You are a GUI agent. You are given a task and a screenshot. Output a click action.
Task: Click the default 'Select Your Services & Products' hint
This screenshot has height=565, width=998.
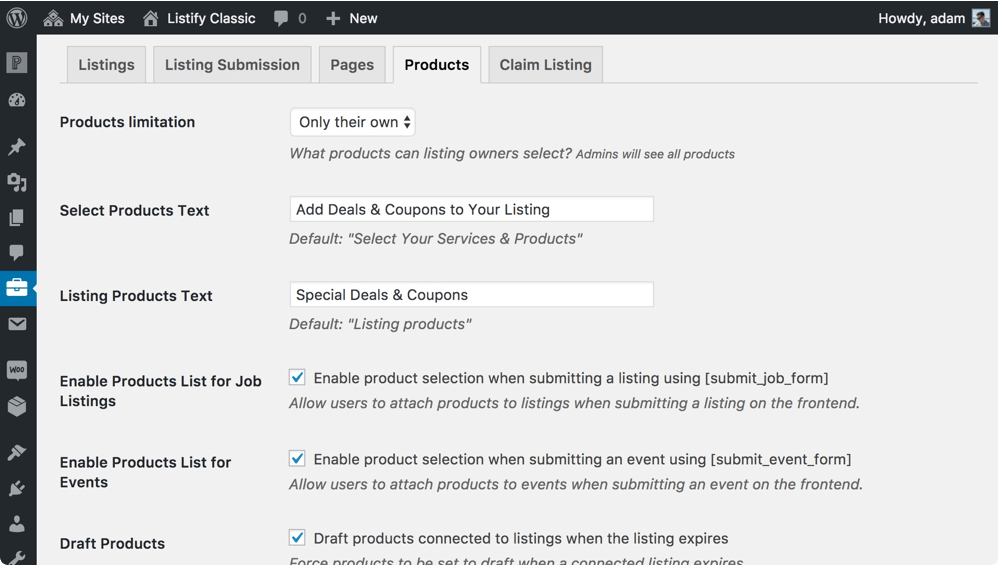(x=436, y=239)
